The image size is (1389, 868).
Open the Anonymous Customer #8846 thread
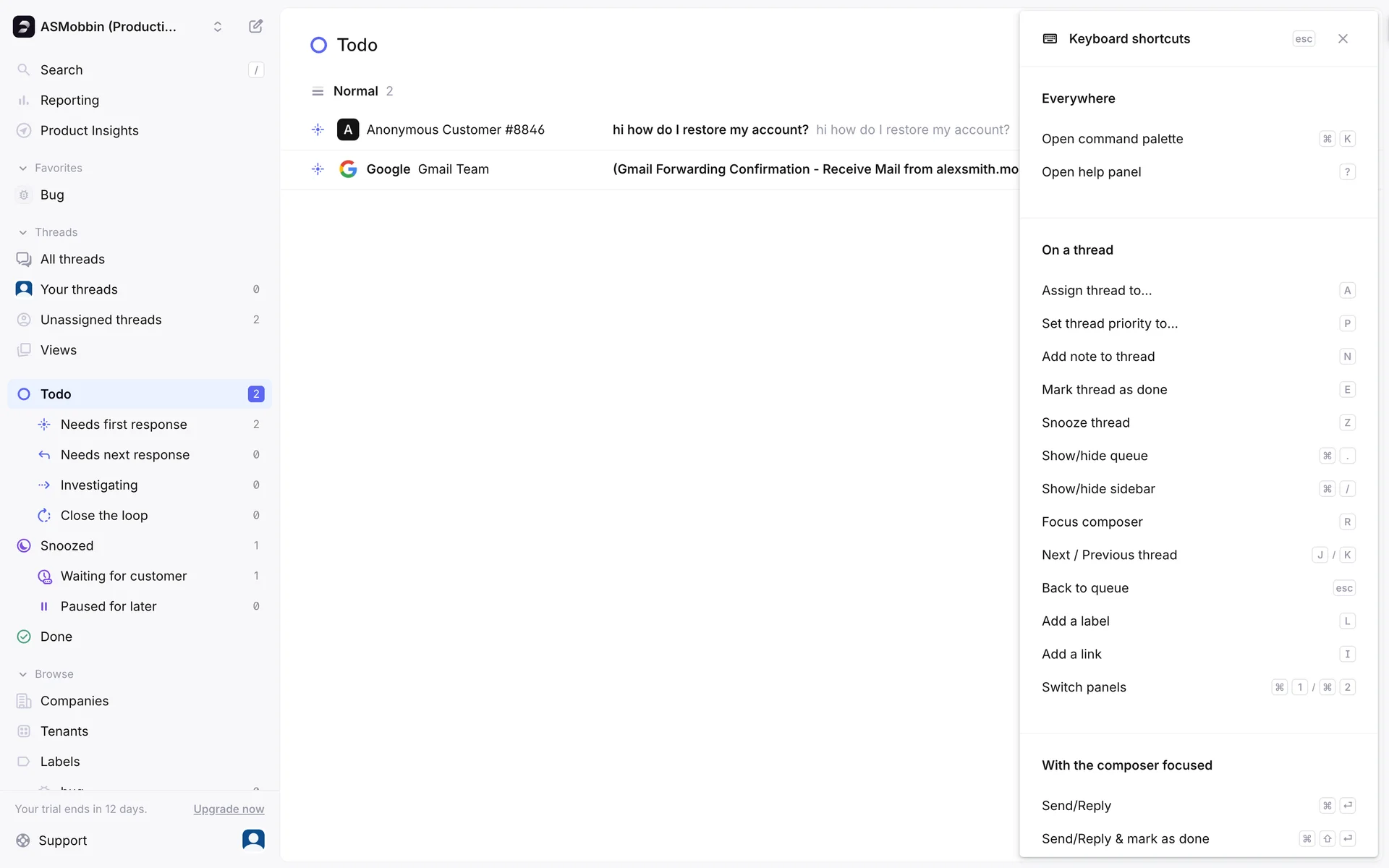pyautogui.click(x=455, y=130)
